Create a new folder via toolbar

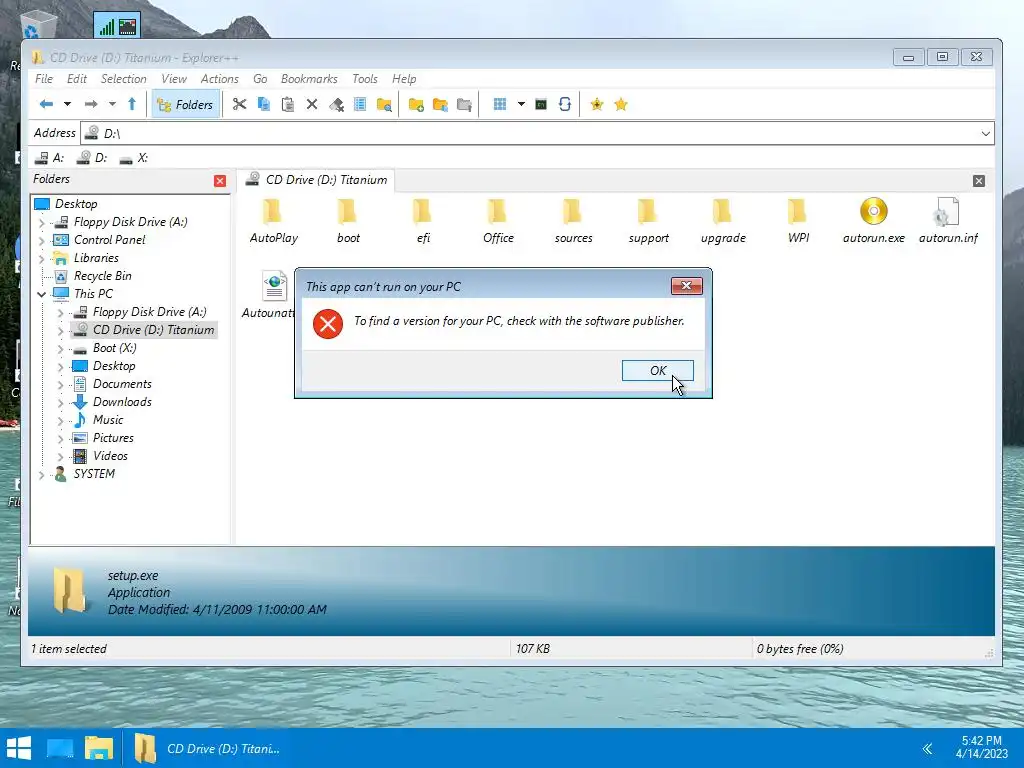(416, 104)
